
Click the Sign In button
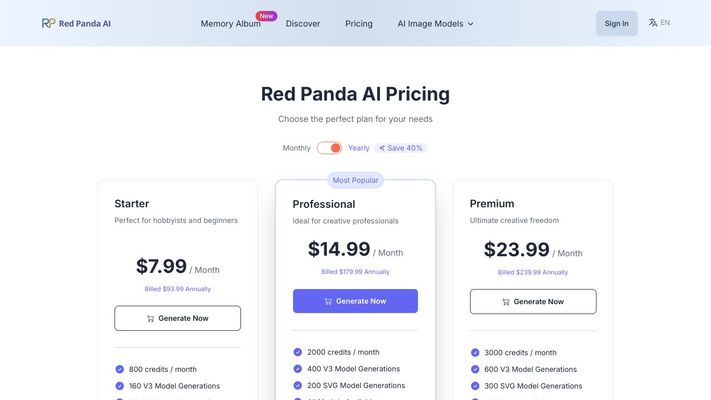(x=617, y=23)
